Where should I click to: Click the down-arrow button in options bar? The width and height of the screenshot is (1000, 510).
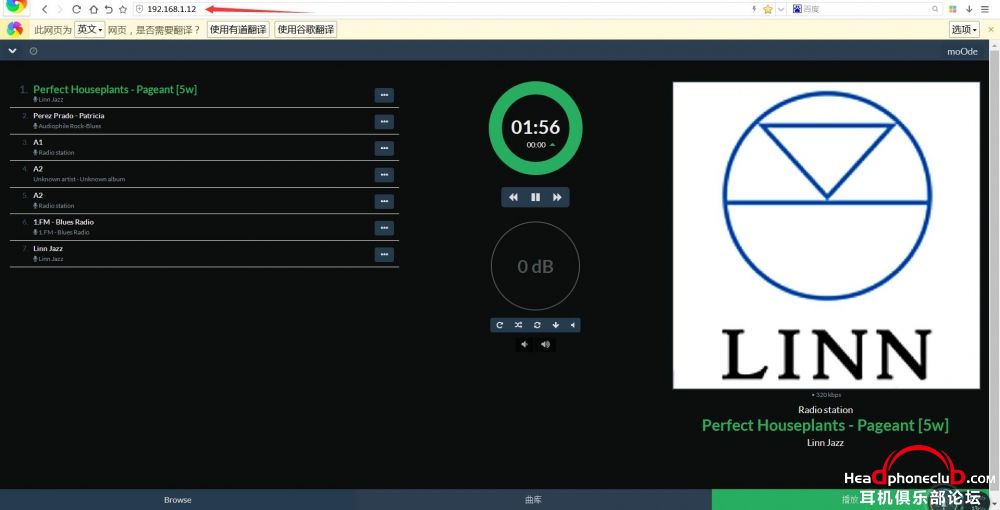pos(555,325)
